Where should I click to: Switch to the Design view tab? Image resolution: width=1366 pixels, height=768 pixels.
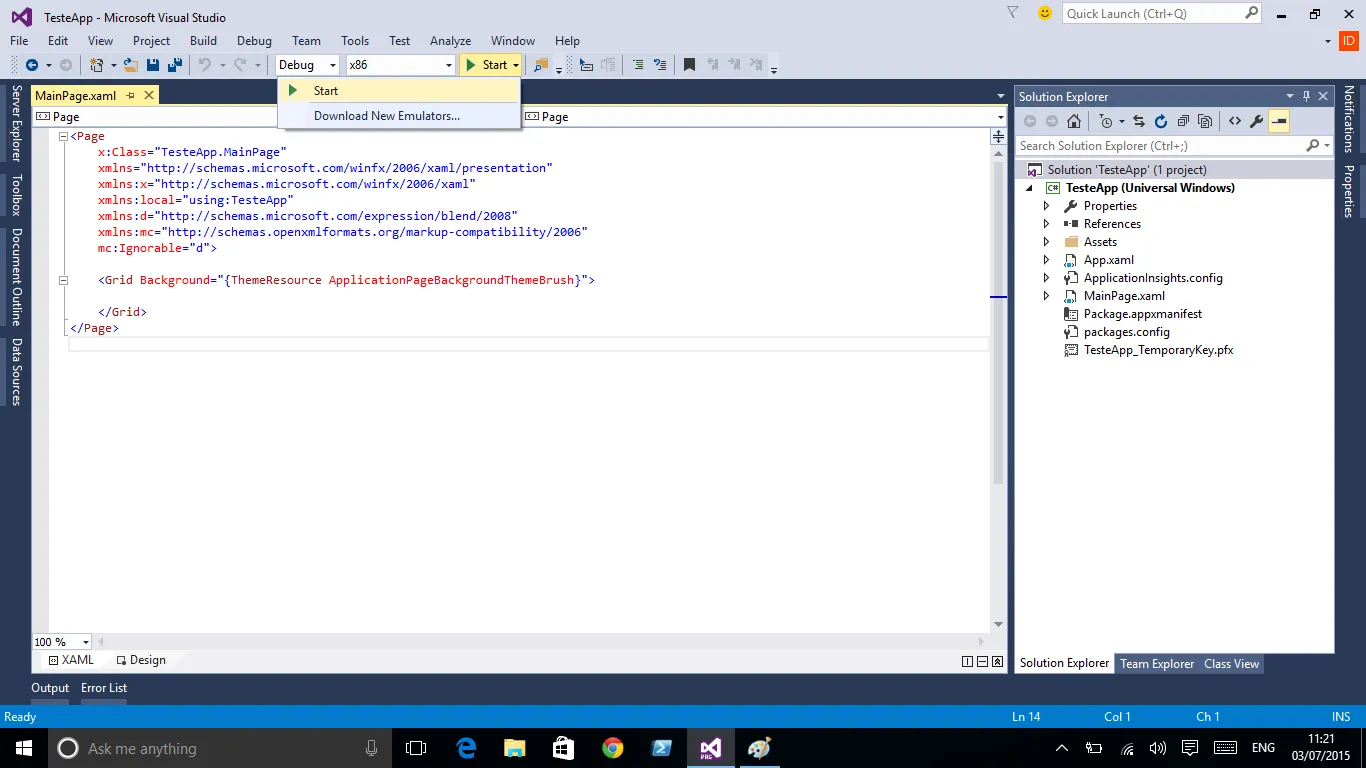tap(140, 660)
